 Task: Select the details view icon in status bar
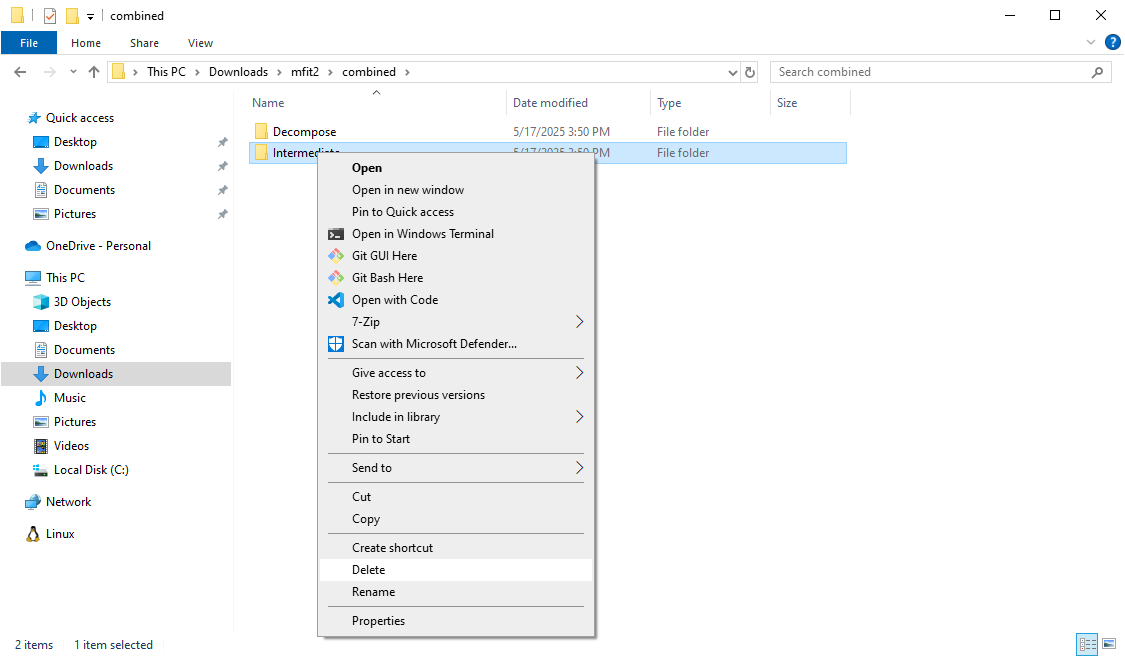click(1088, 644)
